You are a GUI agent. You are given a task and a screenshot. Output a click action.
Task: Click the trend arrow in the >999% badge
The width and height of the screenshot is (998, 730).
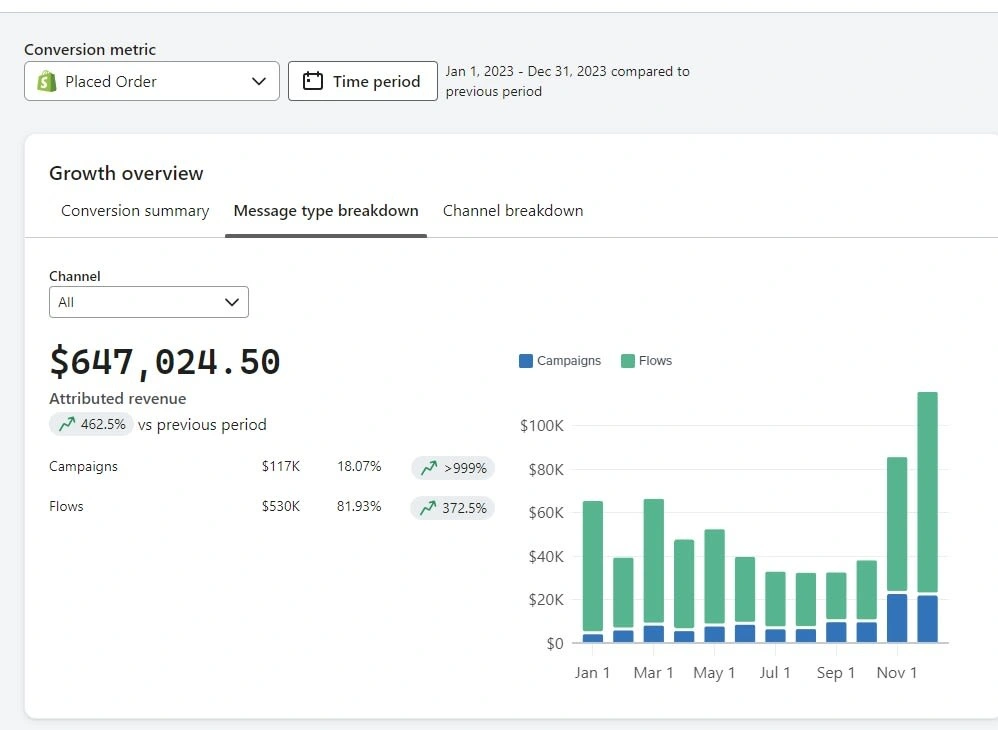click(429, 468)
